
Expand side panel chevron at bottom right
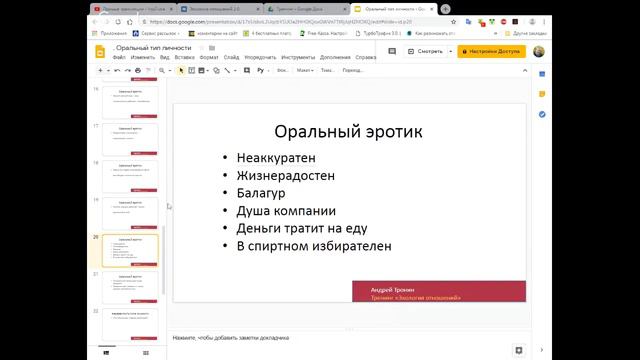coord(542,350)
